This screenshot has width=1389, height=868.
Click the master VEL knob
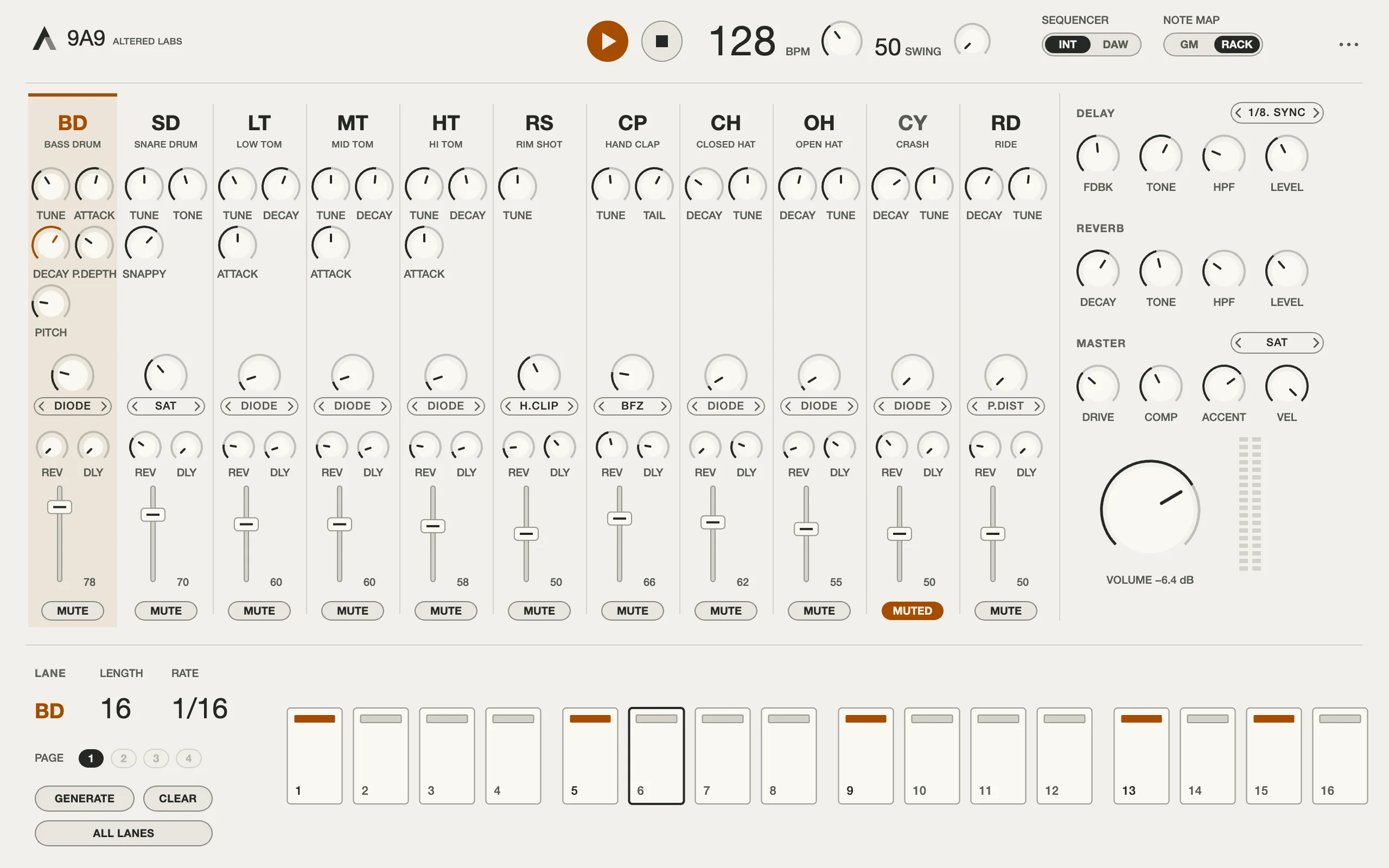tap(1286, 386)
